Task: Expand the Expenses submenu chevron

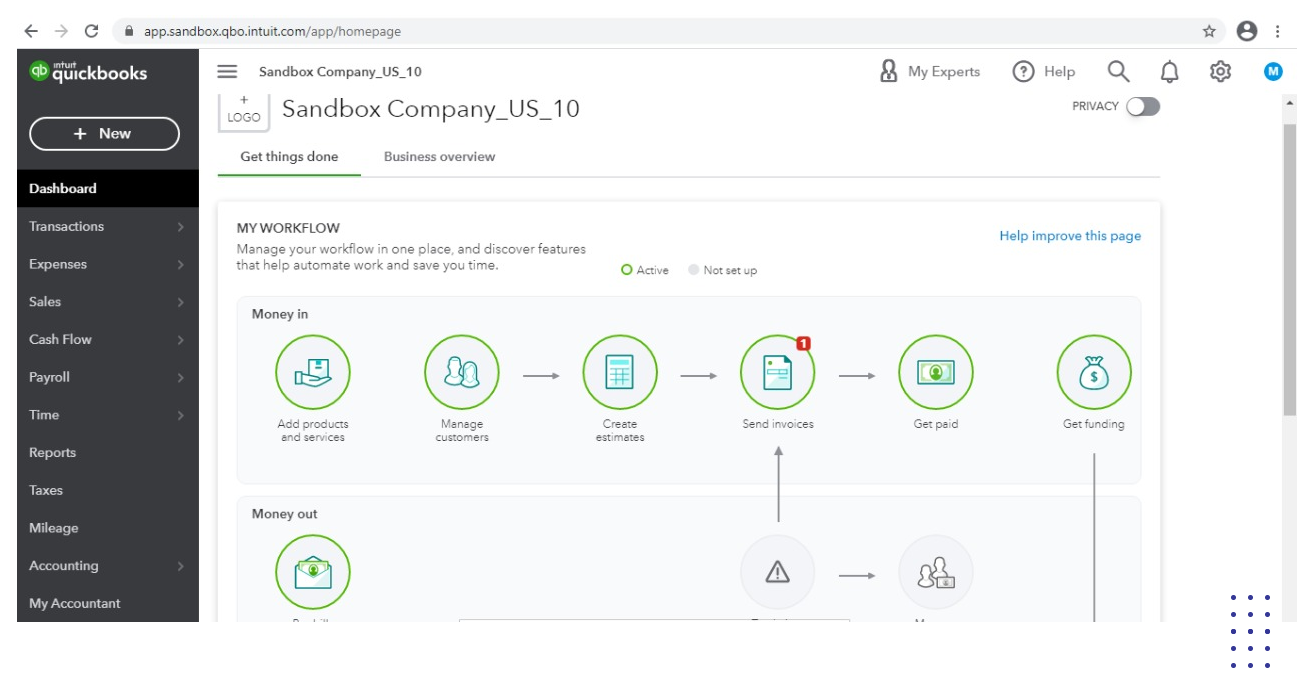Action: point(181,265)
